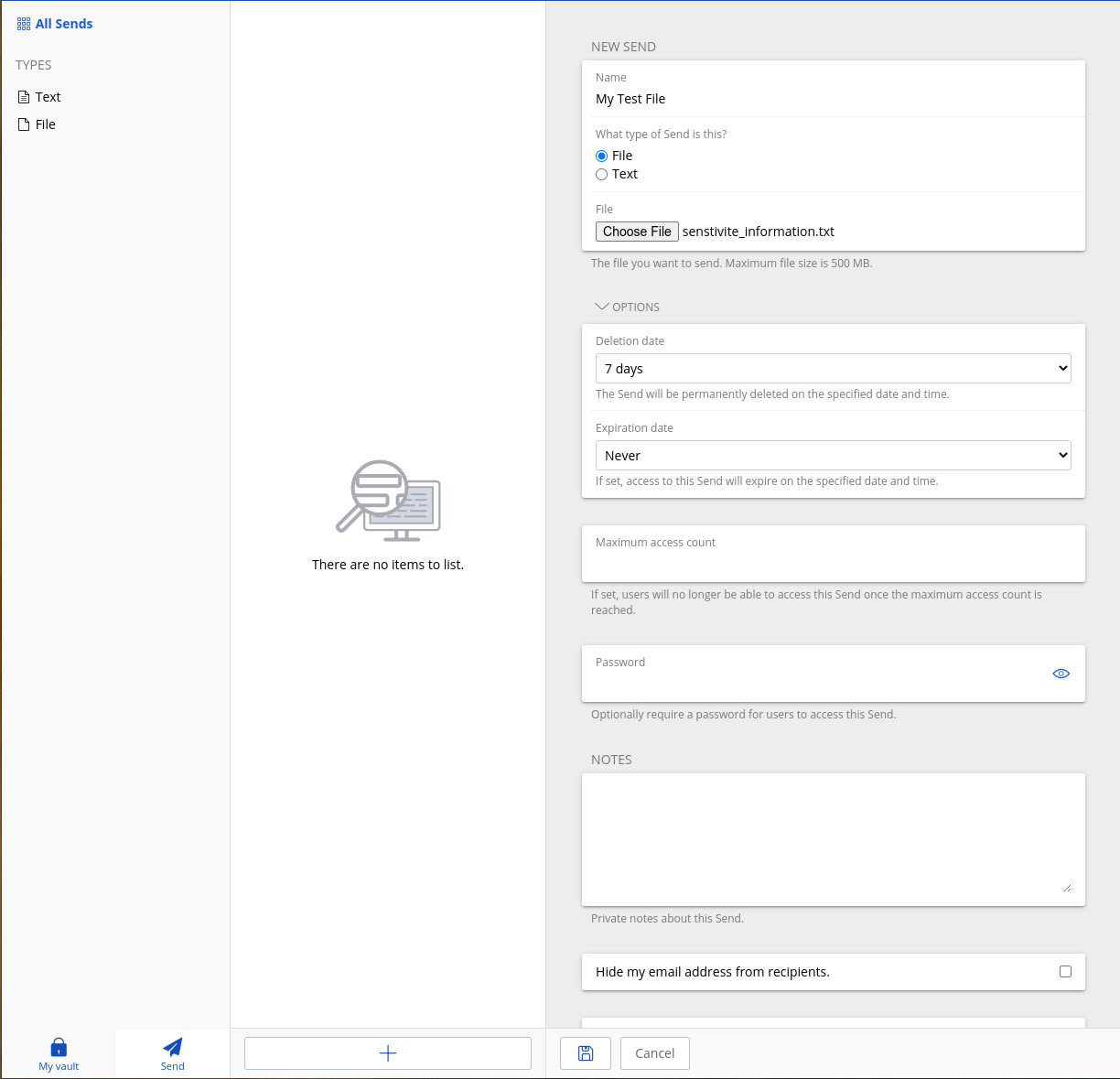Click the Choose File button

click(x=637, y=231)
